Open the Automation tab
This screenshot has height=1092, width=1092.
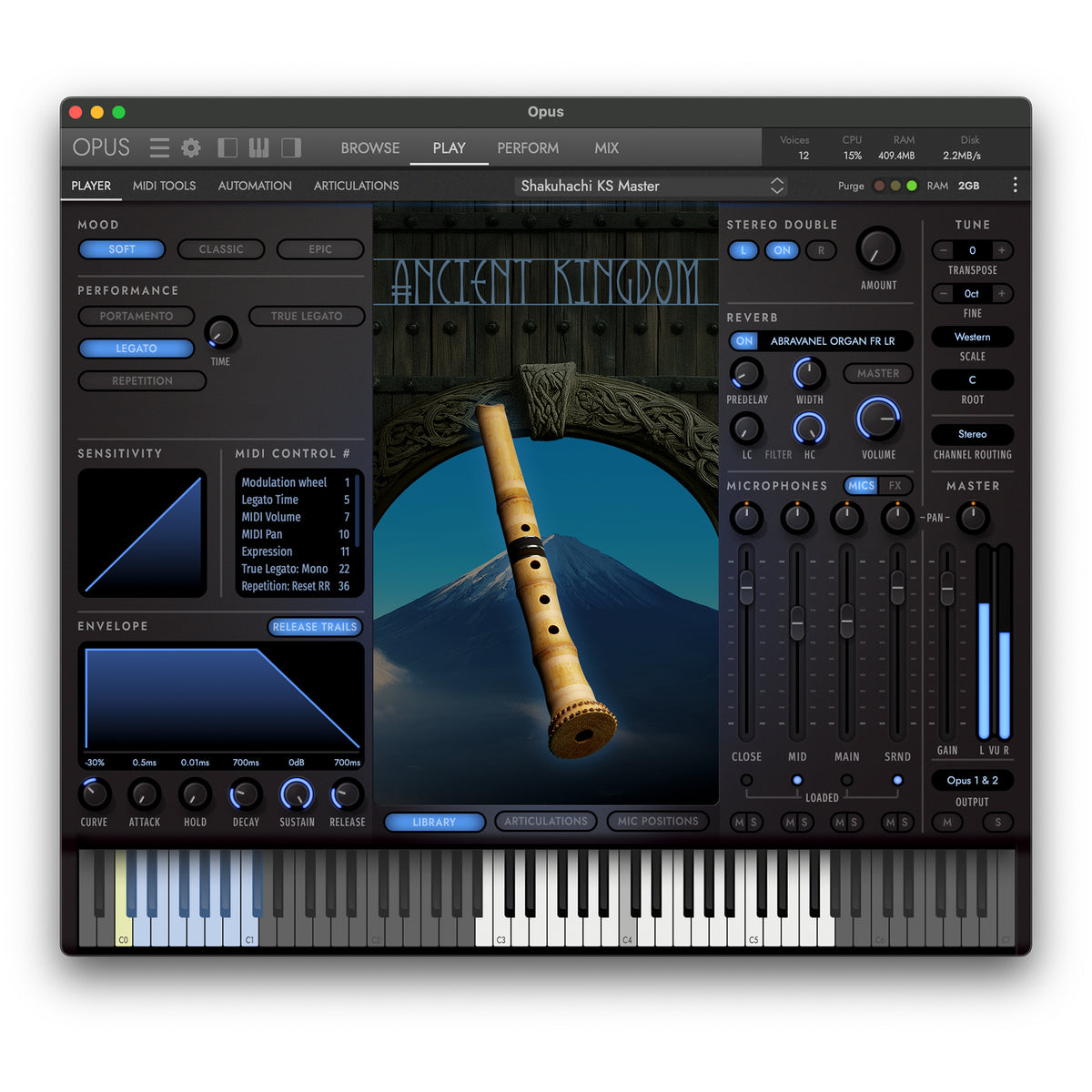255,186
